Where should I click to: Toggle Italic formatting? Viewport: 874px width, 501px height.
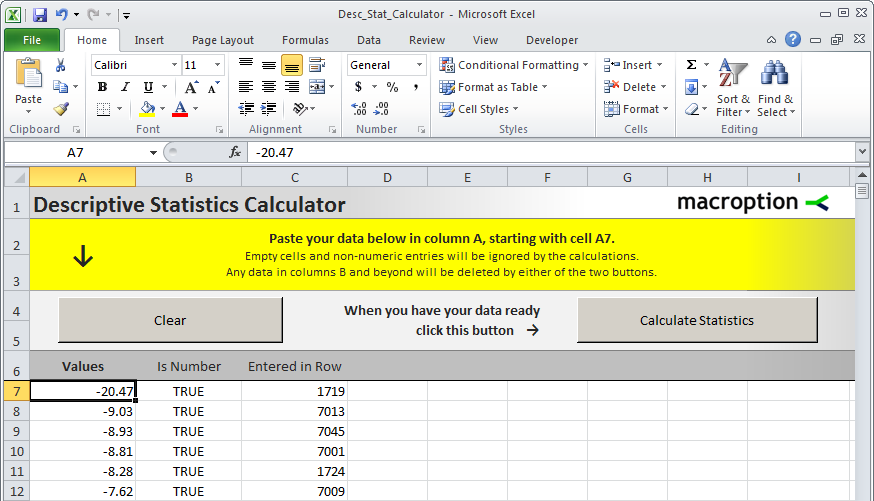pos(125,87)
